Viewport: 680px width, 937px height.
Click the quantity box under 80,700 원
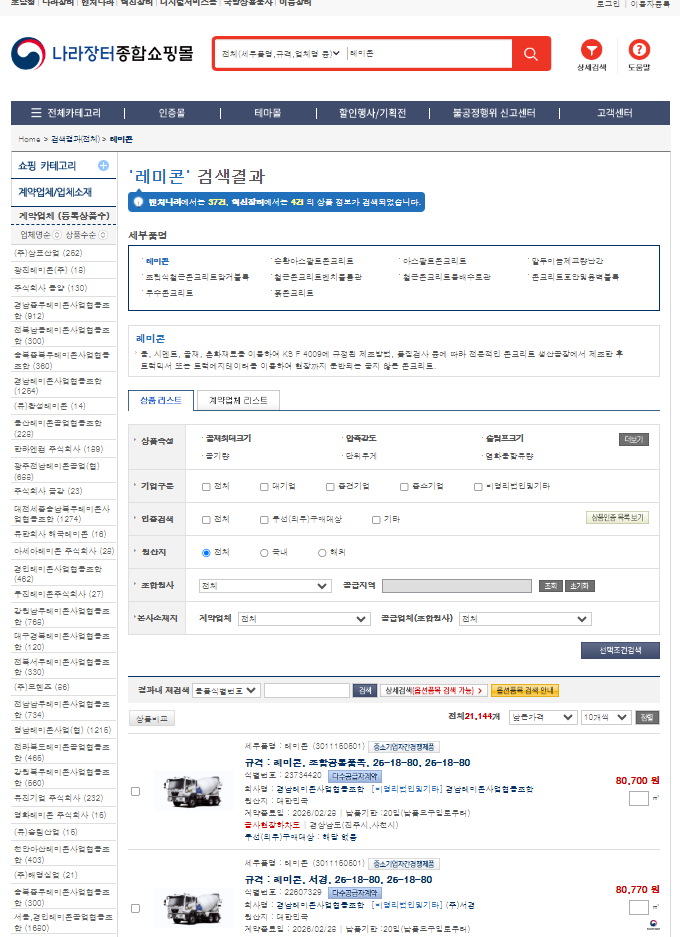[x=638, y=798]
